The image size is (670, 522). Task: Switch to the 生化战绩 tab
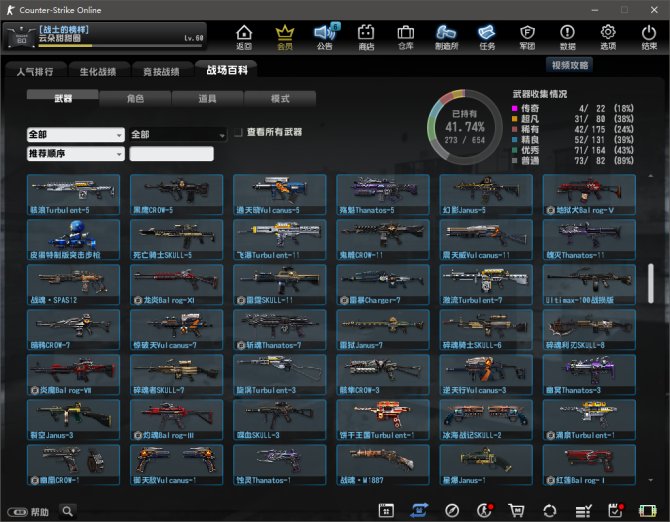tap(98, 71)
